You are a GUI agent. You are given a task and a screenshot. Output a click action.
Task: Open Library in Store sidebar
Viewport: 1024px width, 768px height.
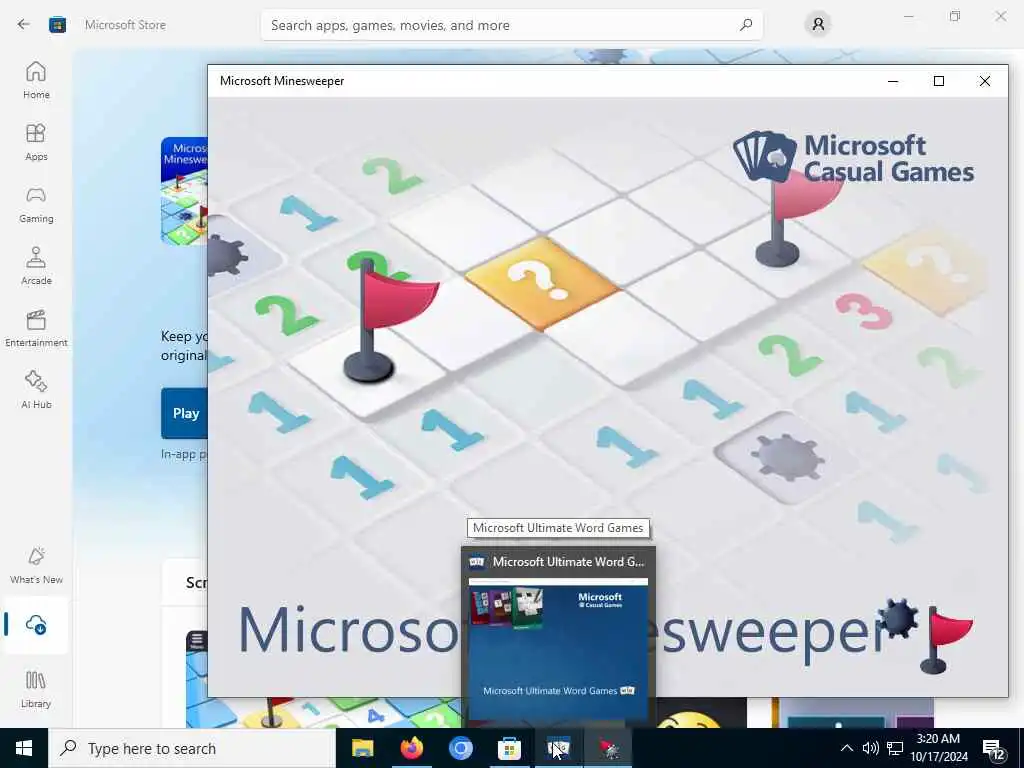pyautogui.click(x=36, y=690)
